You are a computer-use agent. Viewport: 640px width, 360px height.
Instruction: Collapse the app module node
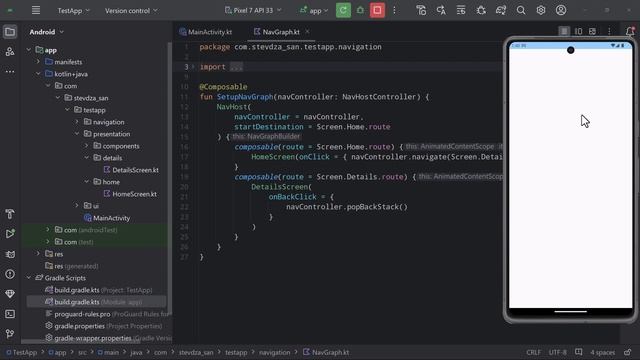click(x=29, y=50)
